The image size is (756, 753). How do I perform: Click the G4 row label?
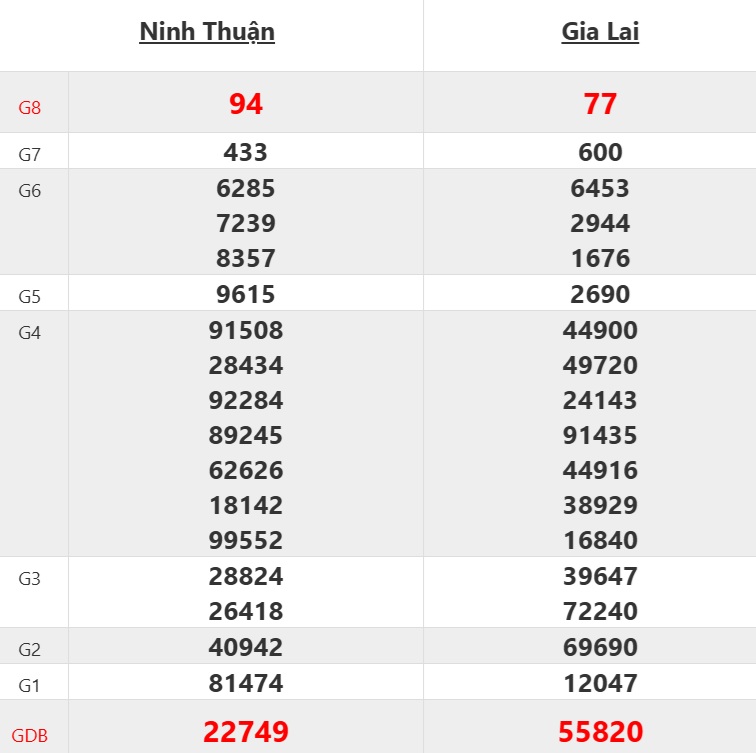[30, 333]
